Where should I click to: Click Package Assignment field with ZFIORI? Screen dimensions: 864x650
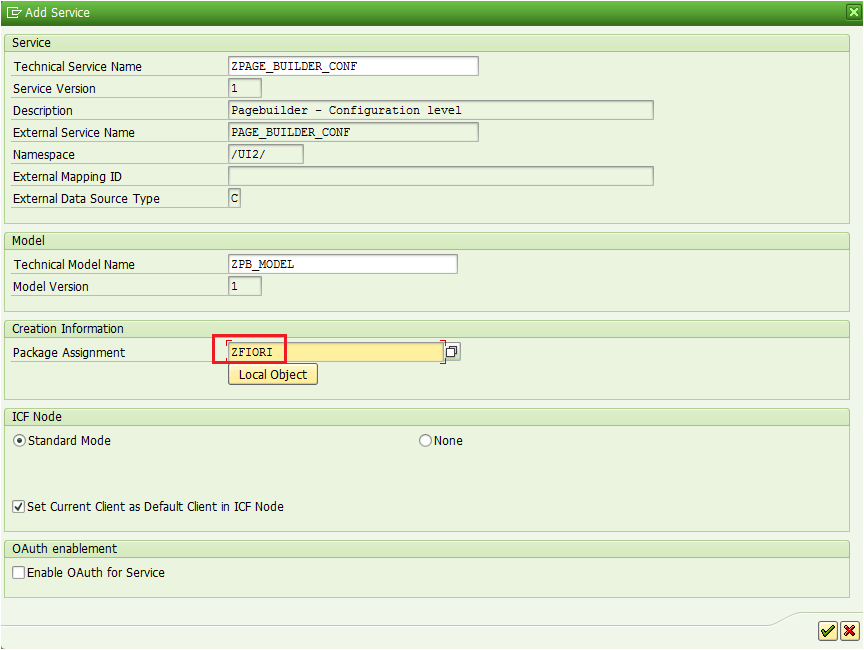336,353
